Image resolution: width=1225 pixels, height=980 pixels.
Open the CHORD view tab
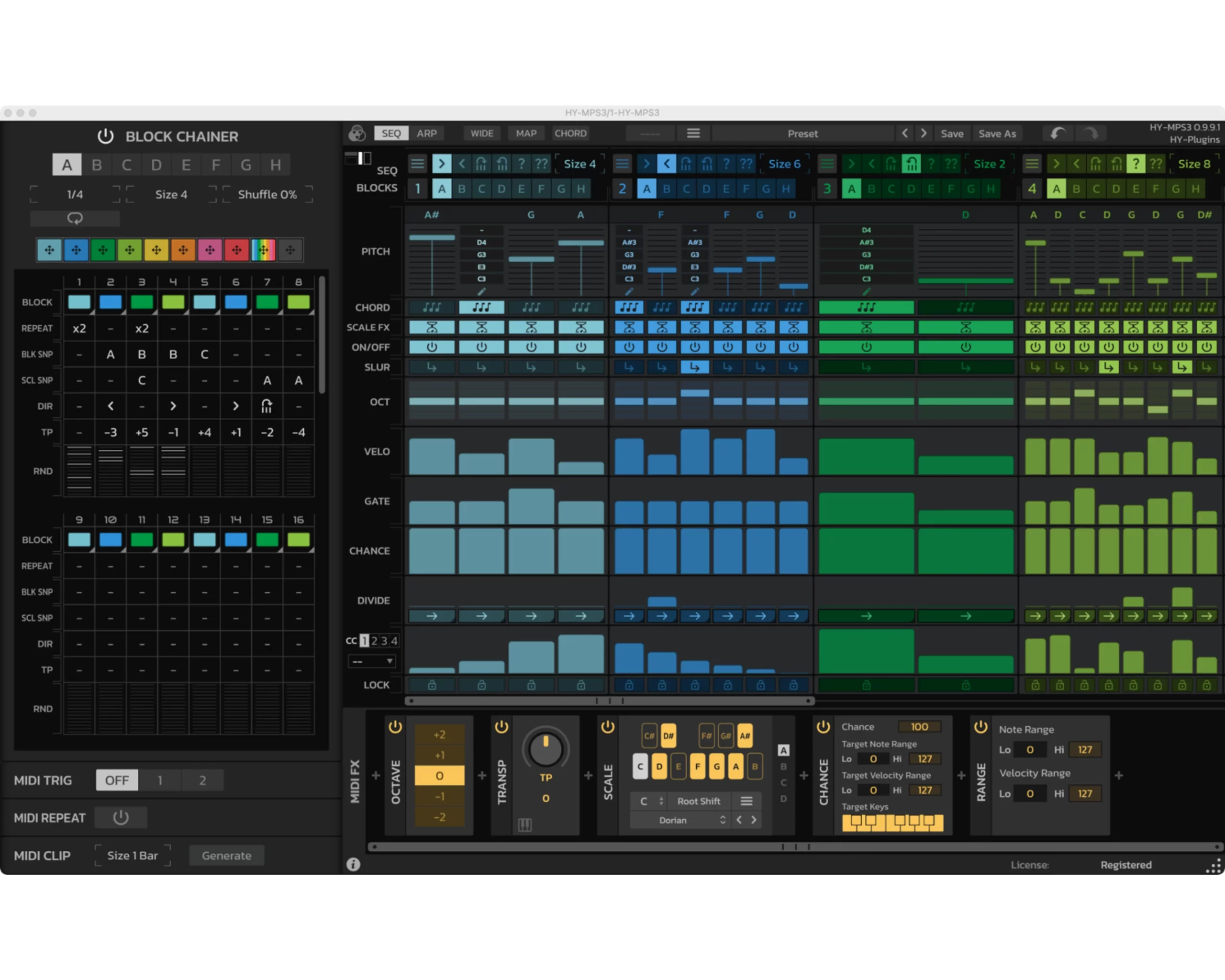pos(570,134)
